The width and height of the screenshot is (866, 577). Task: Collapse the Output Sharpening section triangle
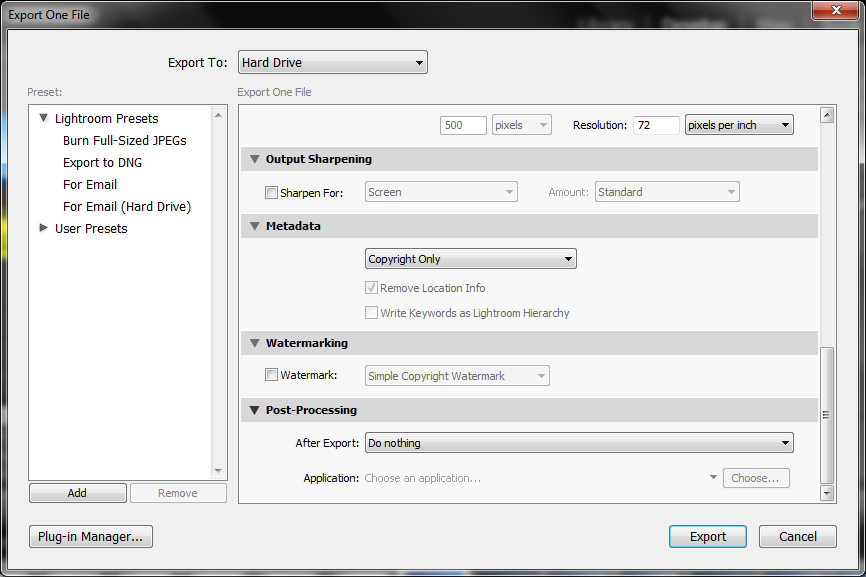255,159
